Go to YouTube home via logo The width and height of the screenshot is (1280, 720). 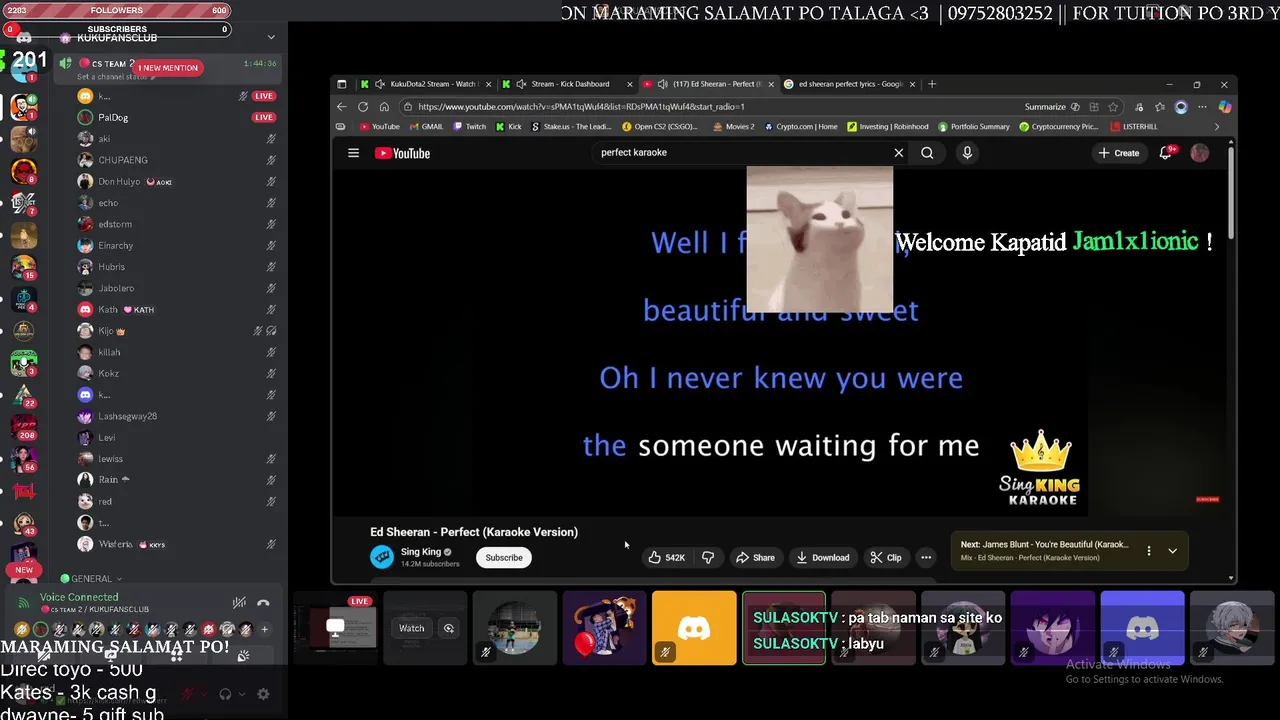(x=402, y=153)
